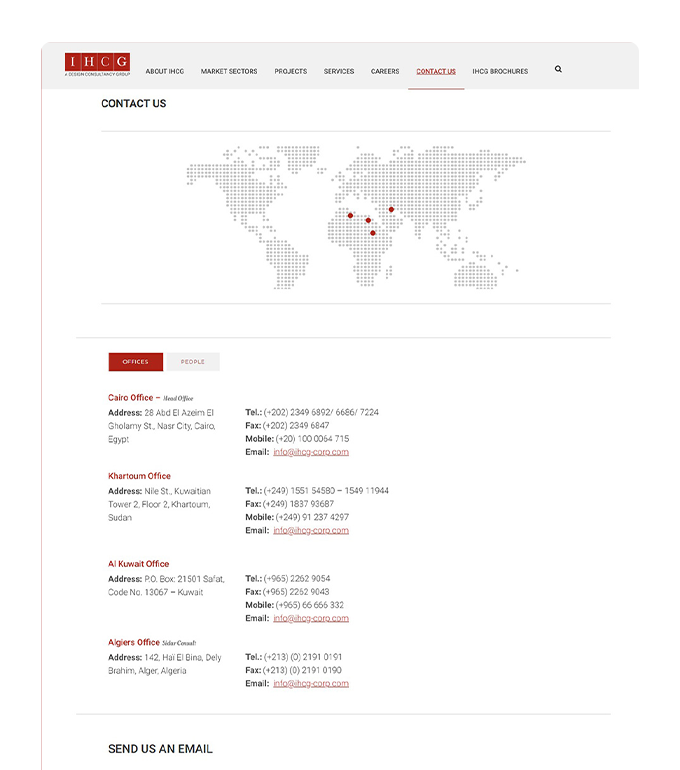The width and height of the screenshot is (680, 770).
Task: Click the Algiers red dot on map
Action: pyautogui.click(x=351, y=216)
